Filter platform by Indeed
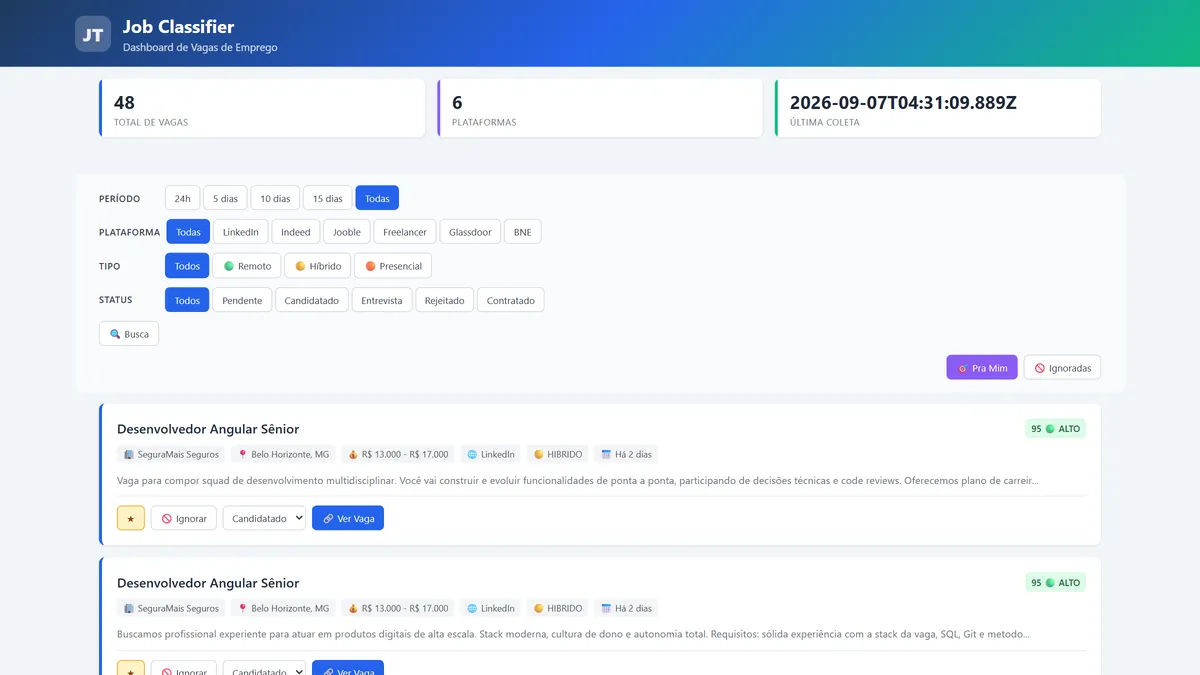Screen dimensions: 1200x675 pos(296,232)
